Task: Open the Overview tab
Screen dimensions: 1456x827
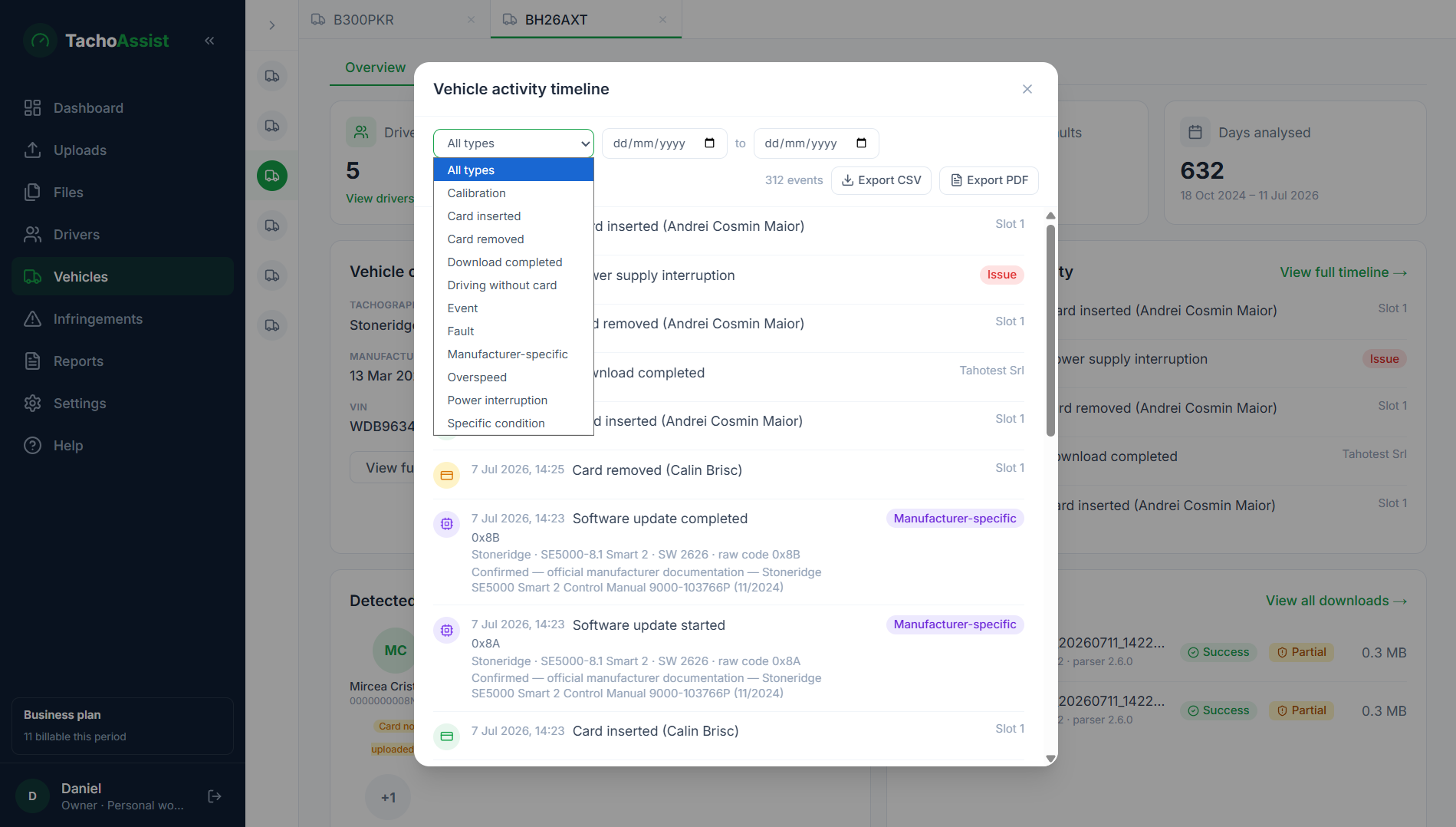Action: coord(375,68)
